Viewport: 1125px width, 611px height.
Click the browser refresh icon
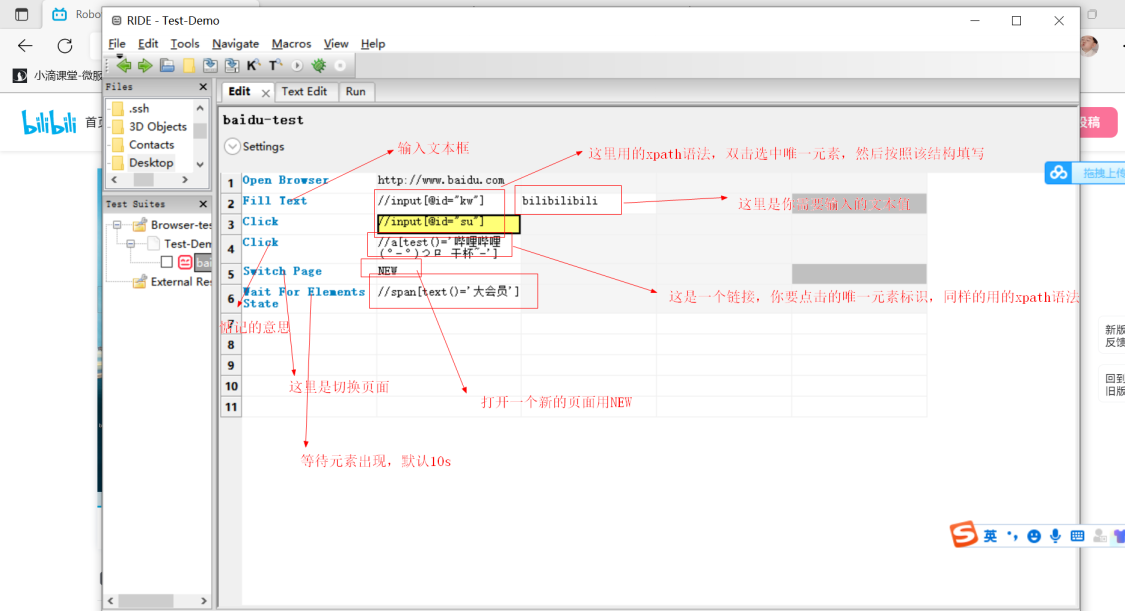coord(65,46)
